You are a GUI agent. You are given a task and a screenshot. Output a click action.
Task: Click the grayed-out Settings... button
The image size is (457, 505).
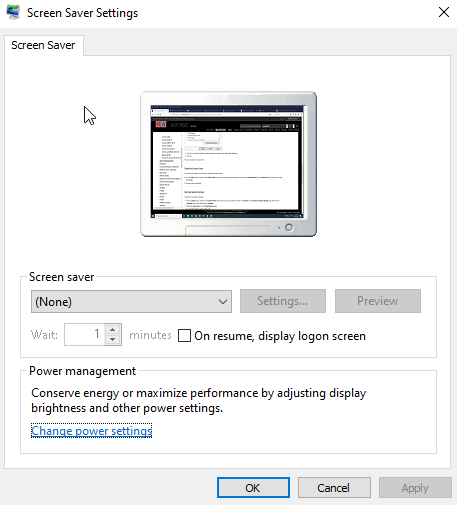click(283, 301)
